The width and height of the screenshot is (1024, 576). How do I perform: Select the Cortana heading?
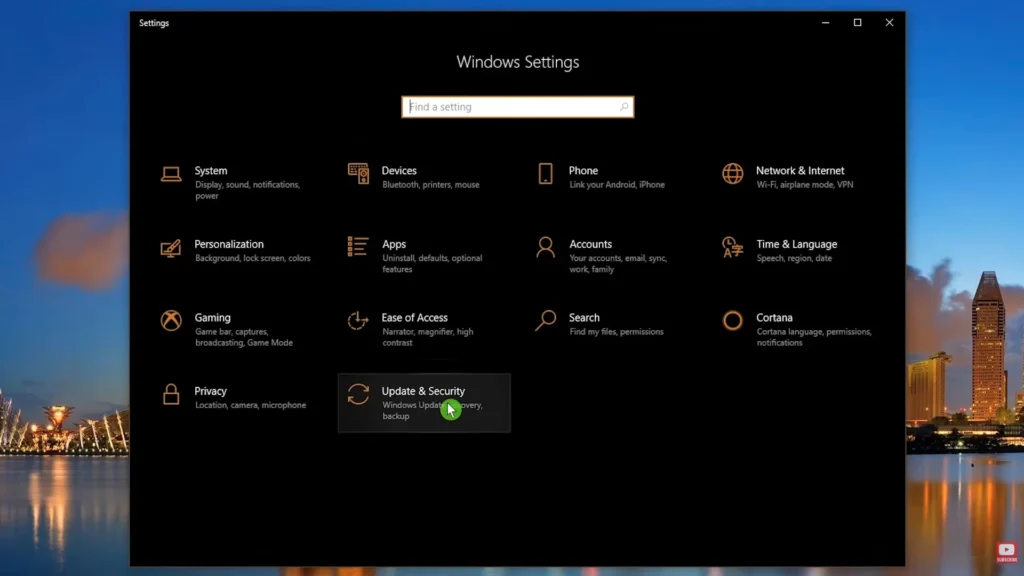coord(774,317)
